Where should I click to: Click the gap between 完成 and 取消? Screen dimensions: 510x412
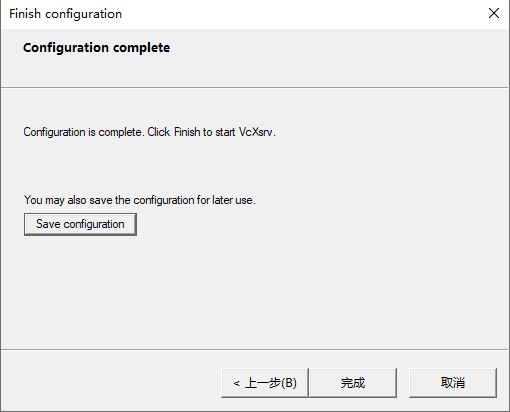click(403, 383)
